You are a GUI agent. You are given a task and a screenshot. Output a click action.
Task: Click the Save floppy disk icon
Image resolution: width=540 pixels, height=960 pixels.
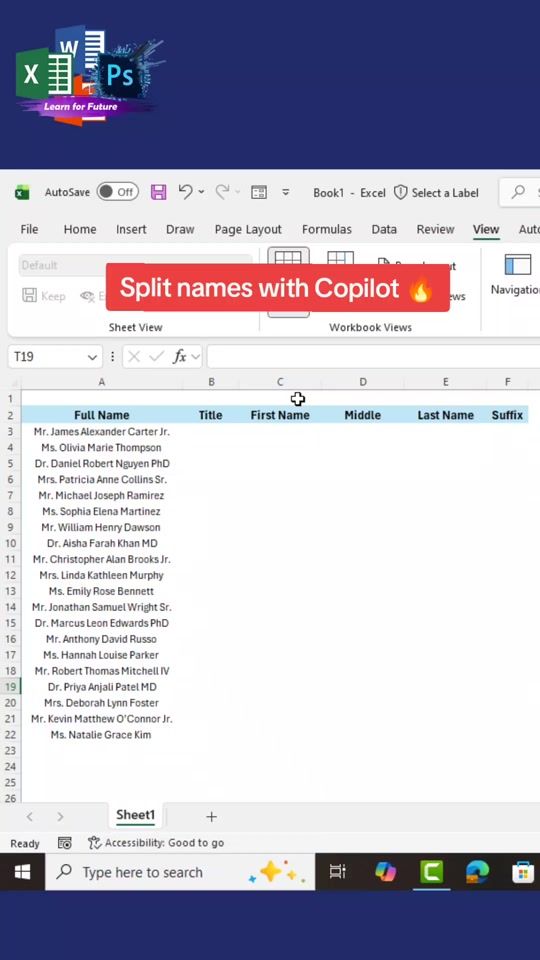pos(159,192)
